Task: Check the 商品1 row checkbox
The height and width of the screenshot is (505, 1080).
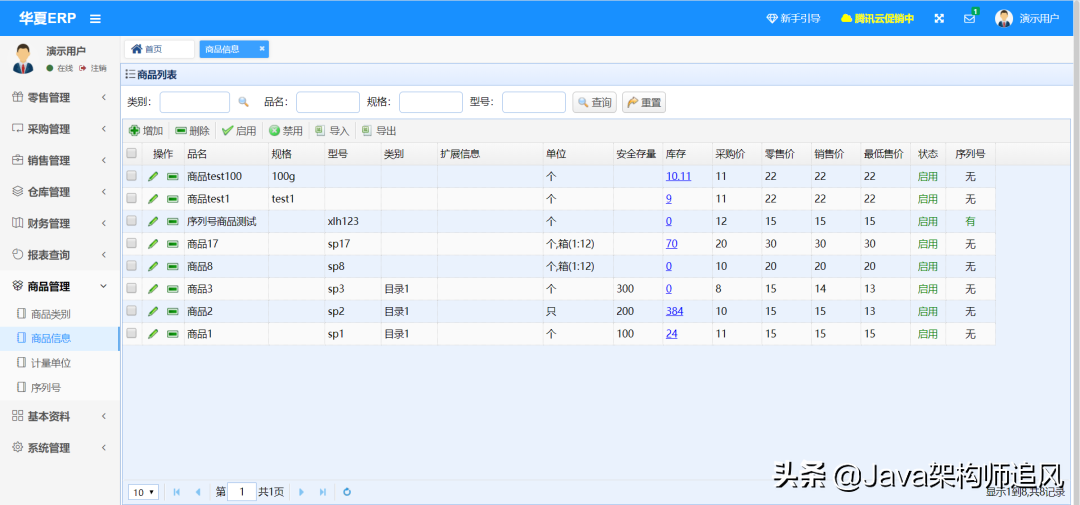Action: tap(132, 333)
